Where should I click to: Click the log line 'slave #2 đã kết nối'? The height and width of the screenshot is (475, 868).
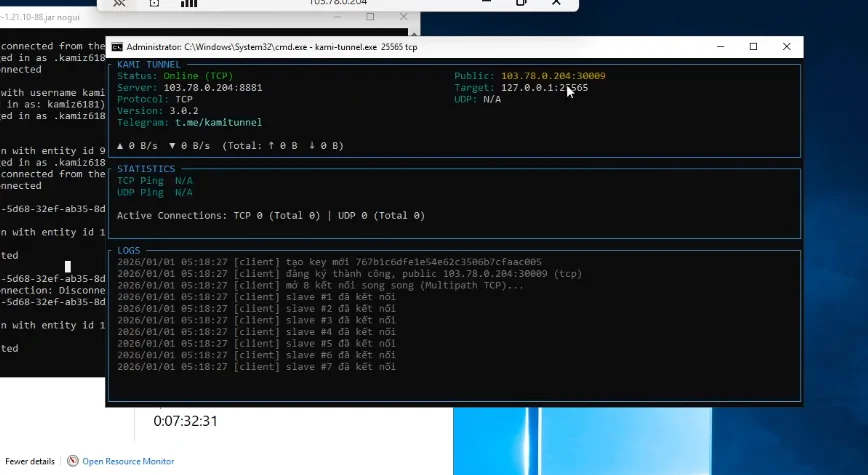coord(256,308)
